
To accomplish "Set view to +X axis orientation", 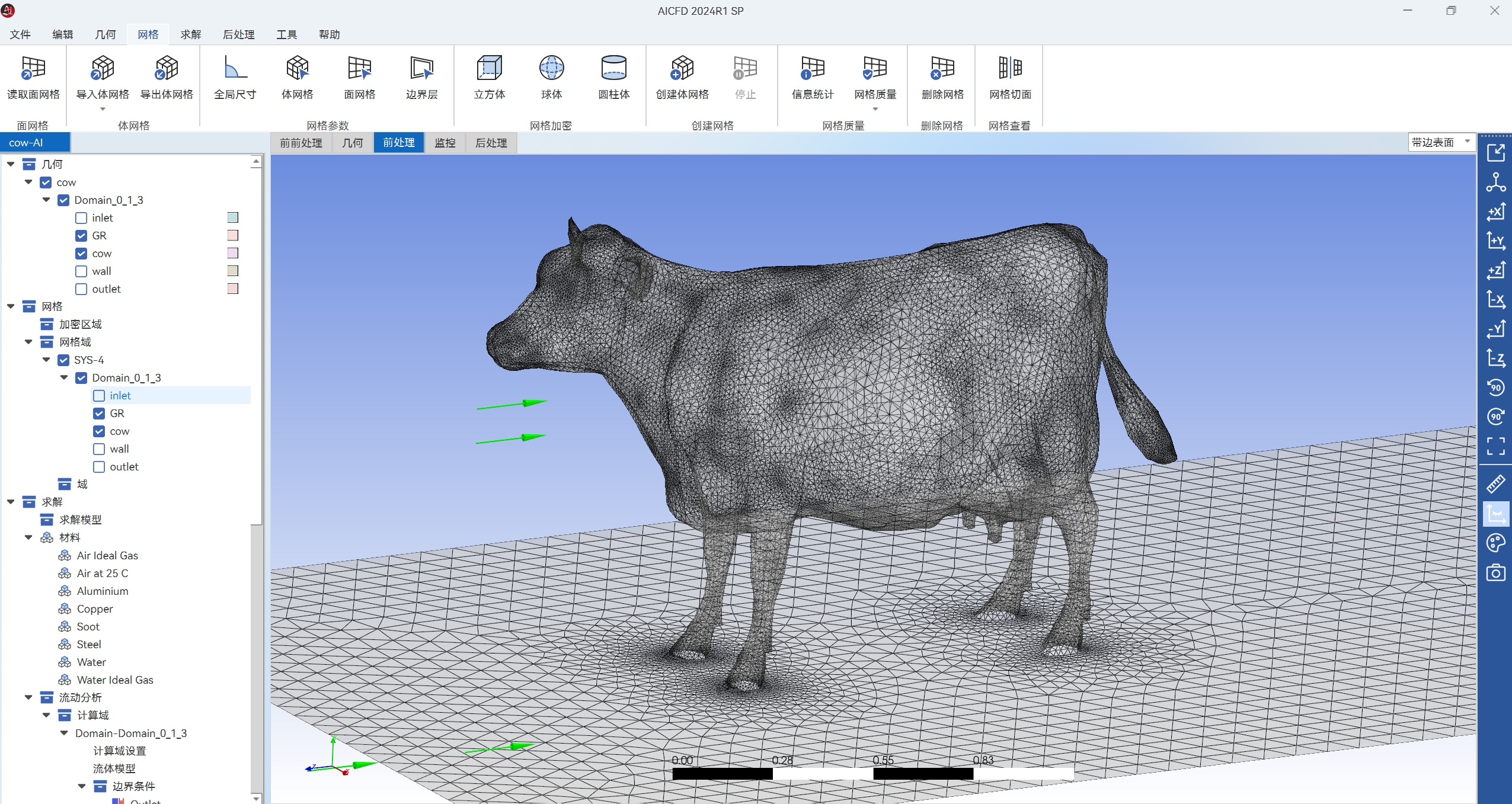I will tap(1495, 212).
